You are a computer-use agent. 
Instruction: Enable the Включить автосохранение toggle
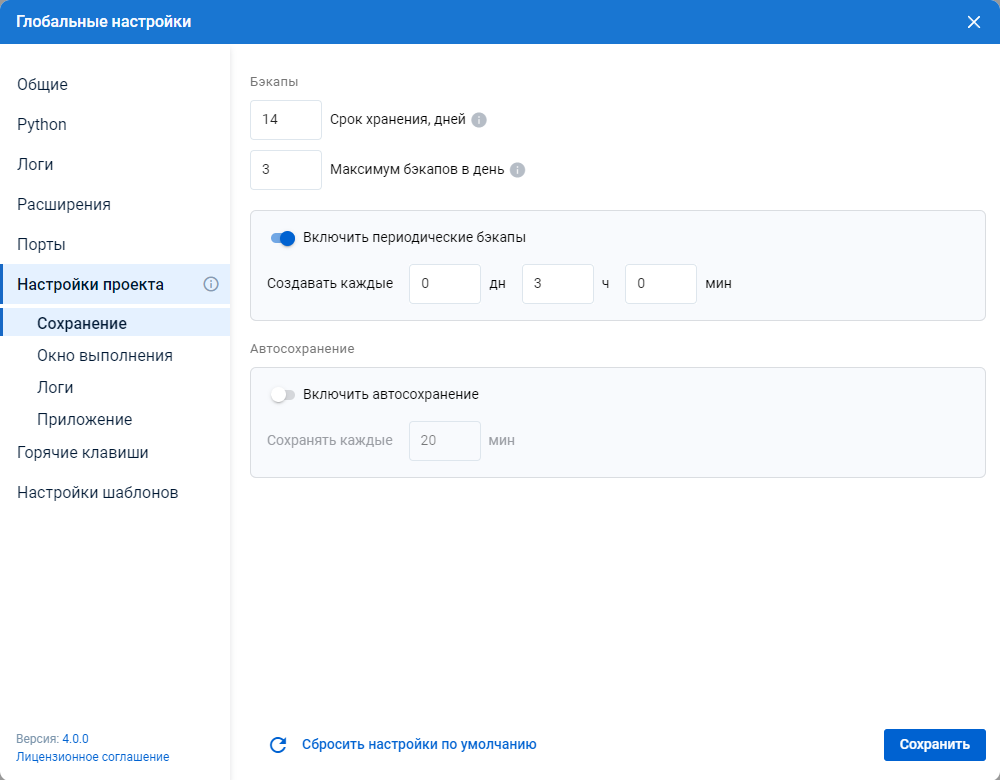283,395
